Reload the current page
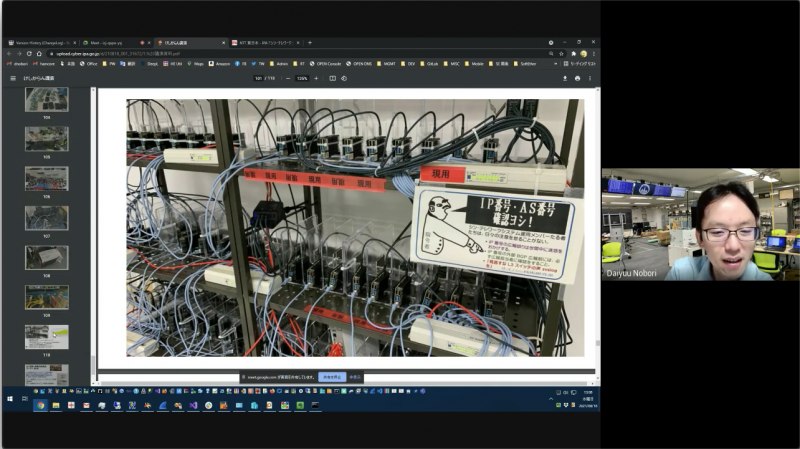 click(29, 54)
